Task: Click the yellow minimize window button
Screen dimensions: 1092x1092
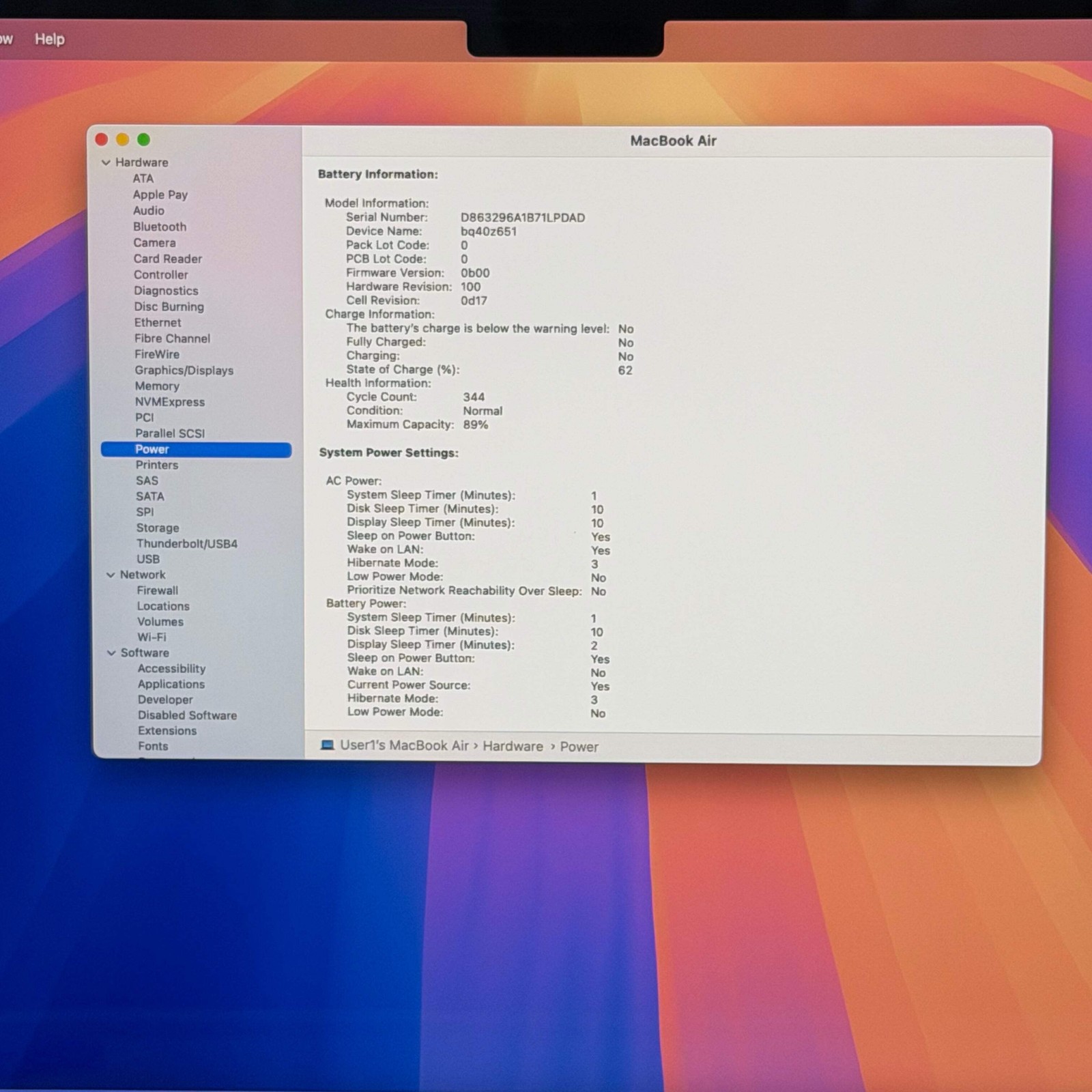Action: (x=123, y=140)
